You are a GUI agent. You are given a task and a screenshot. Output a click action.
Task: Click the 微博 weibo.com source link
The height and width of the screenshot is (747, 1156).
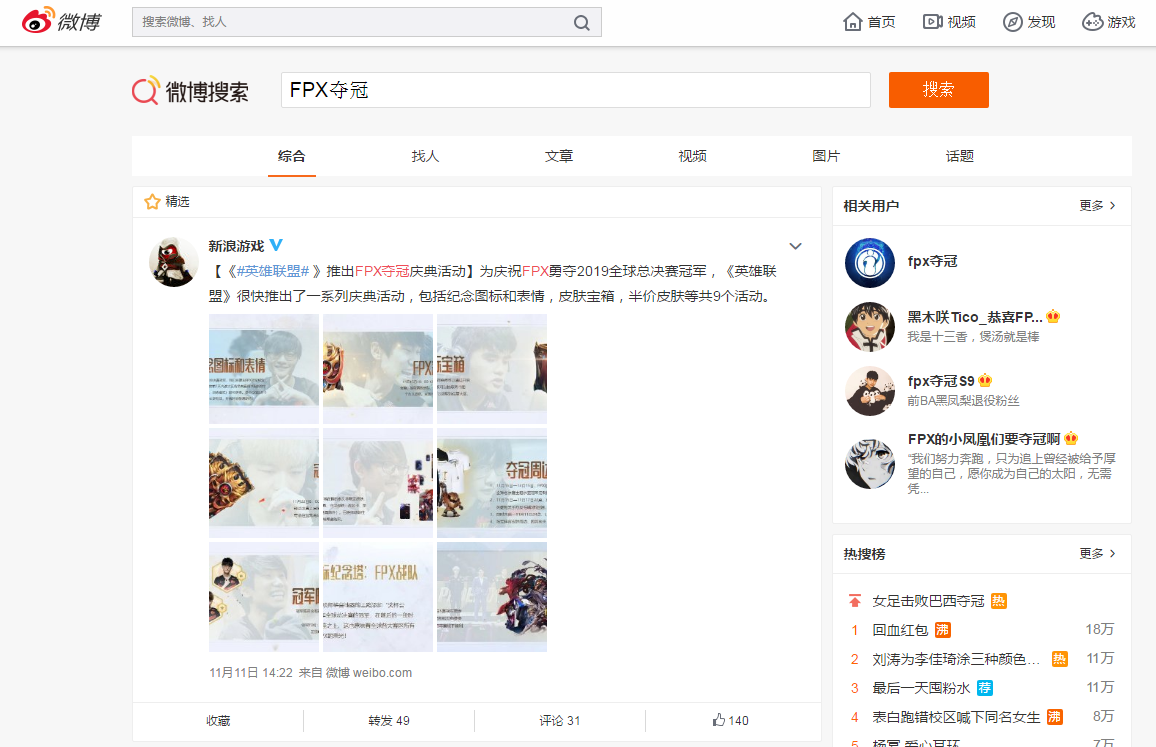click(369, 673)
